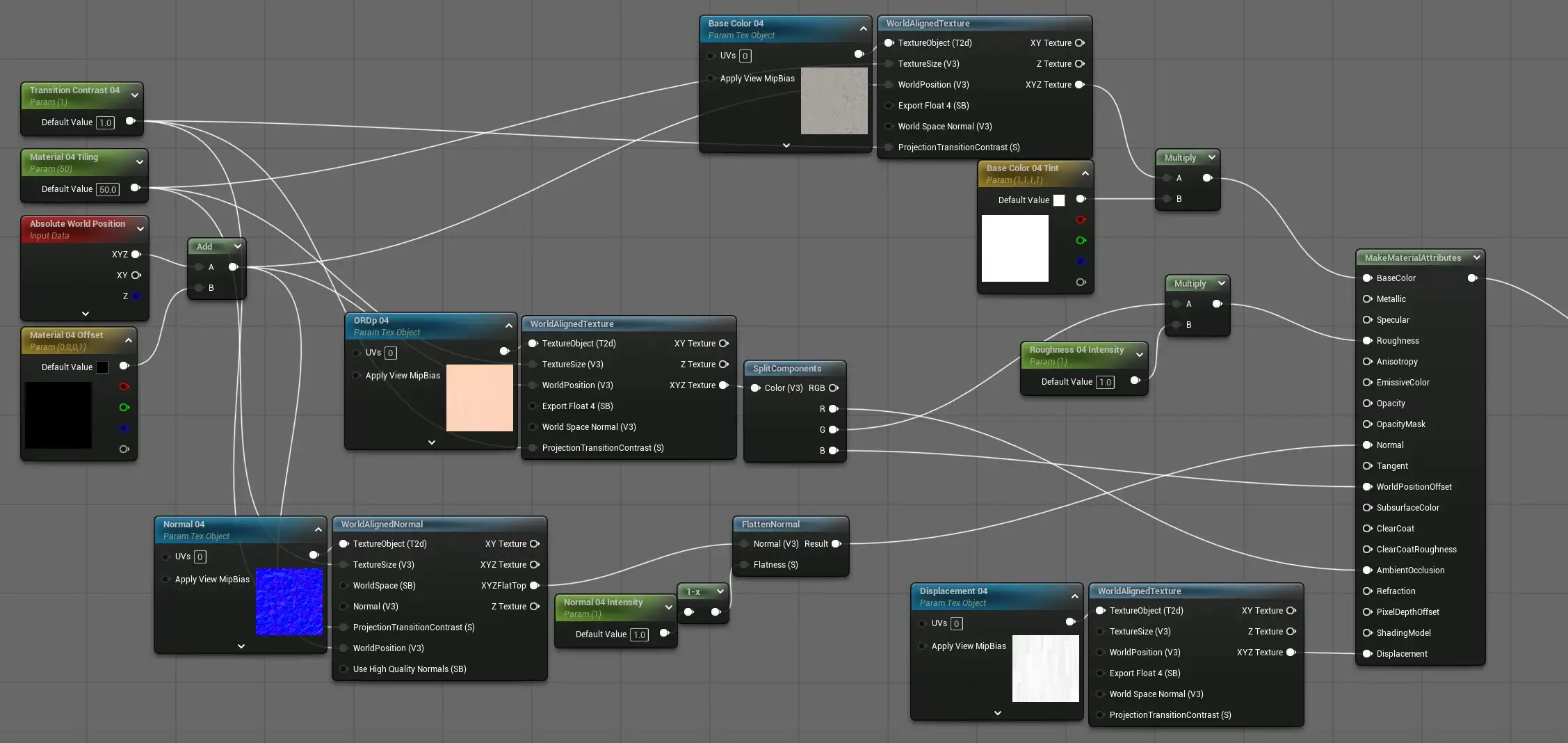Click the XYZFlatTop output pin on WorldAlignedNormal
This screenshot has height=743, width=1568.
pos(535,586)
